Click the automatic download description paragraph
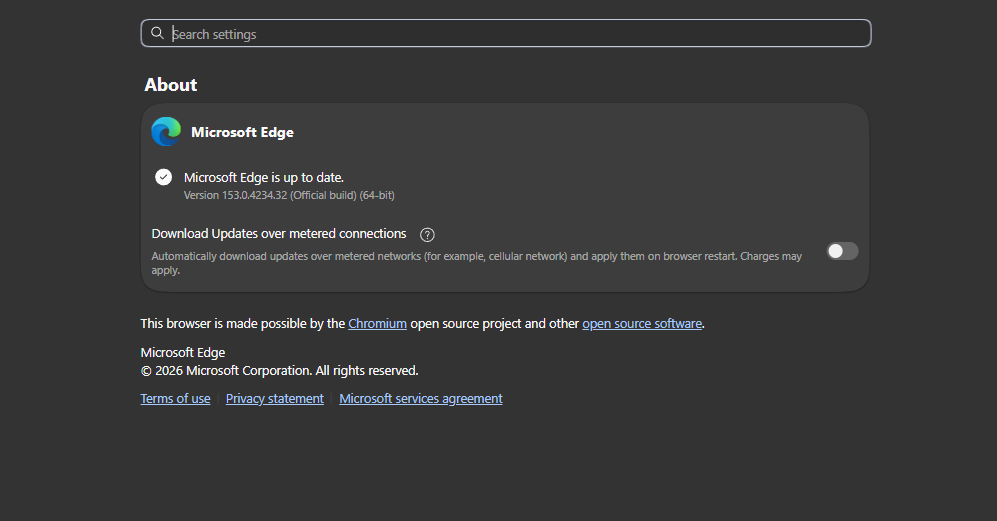997x521 pixels. (476, 263)
